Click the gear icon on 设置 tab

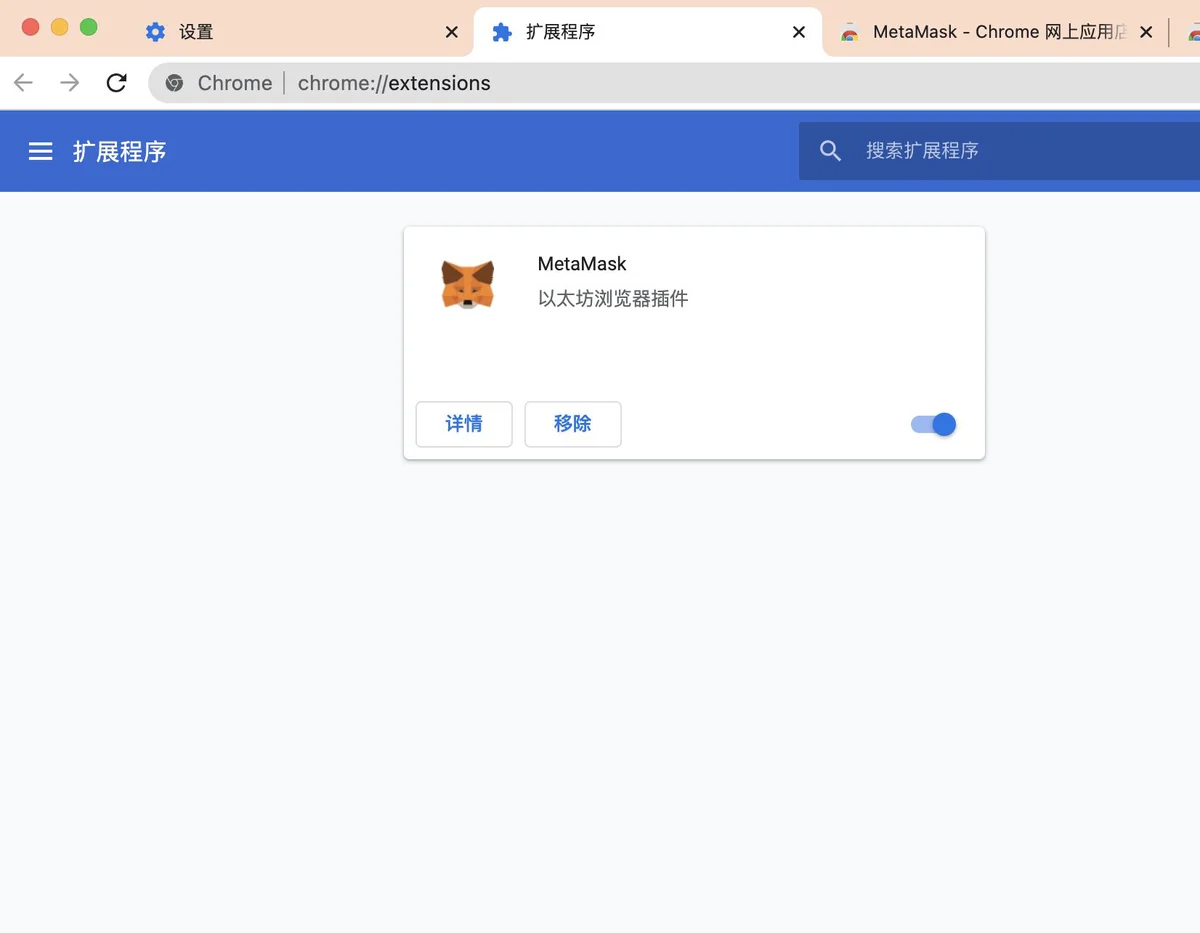[x=155, y=32]
